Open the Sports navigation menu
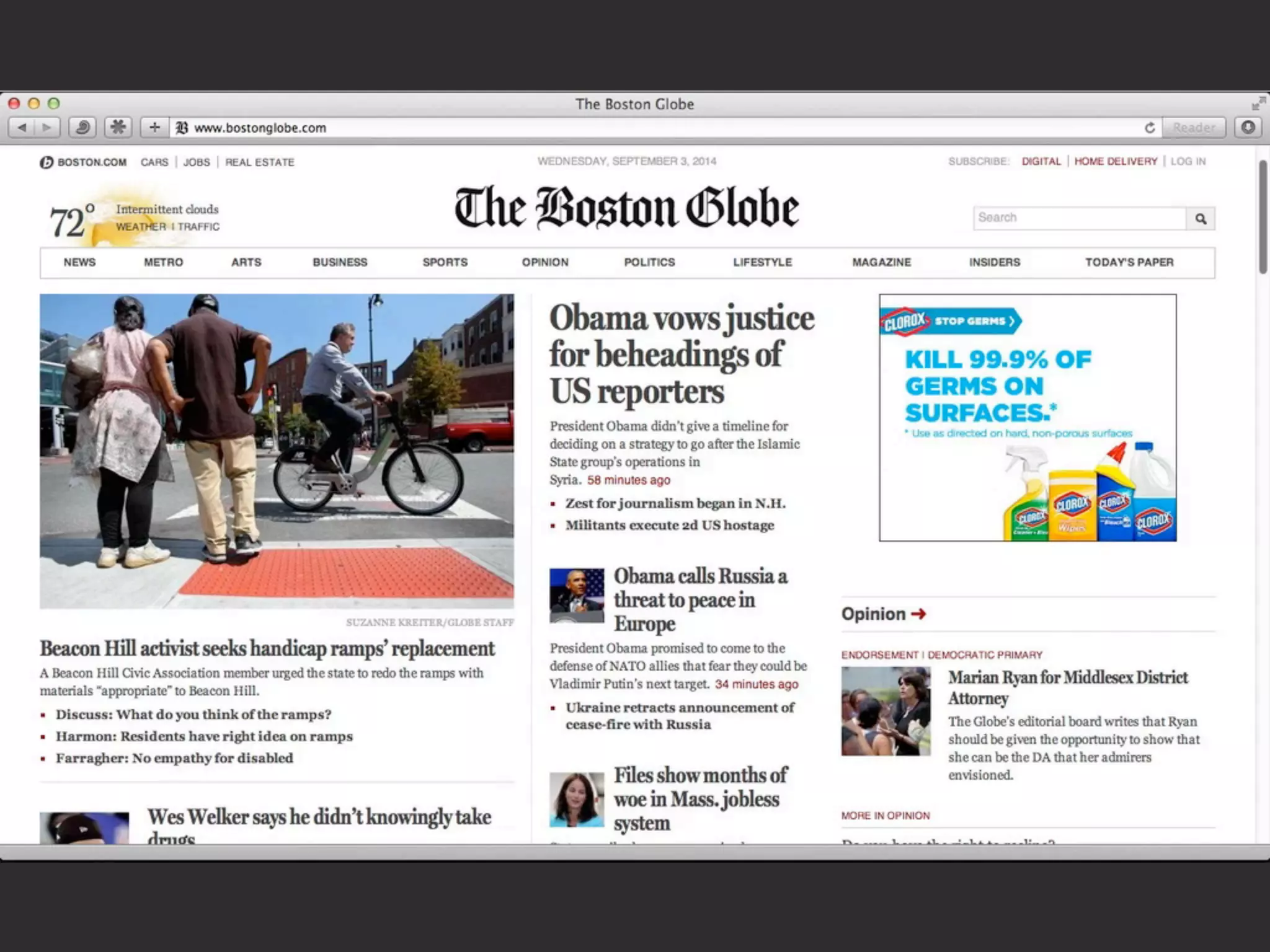1270x952 pixels. (445, 262)
